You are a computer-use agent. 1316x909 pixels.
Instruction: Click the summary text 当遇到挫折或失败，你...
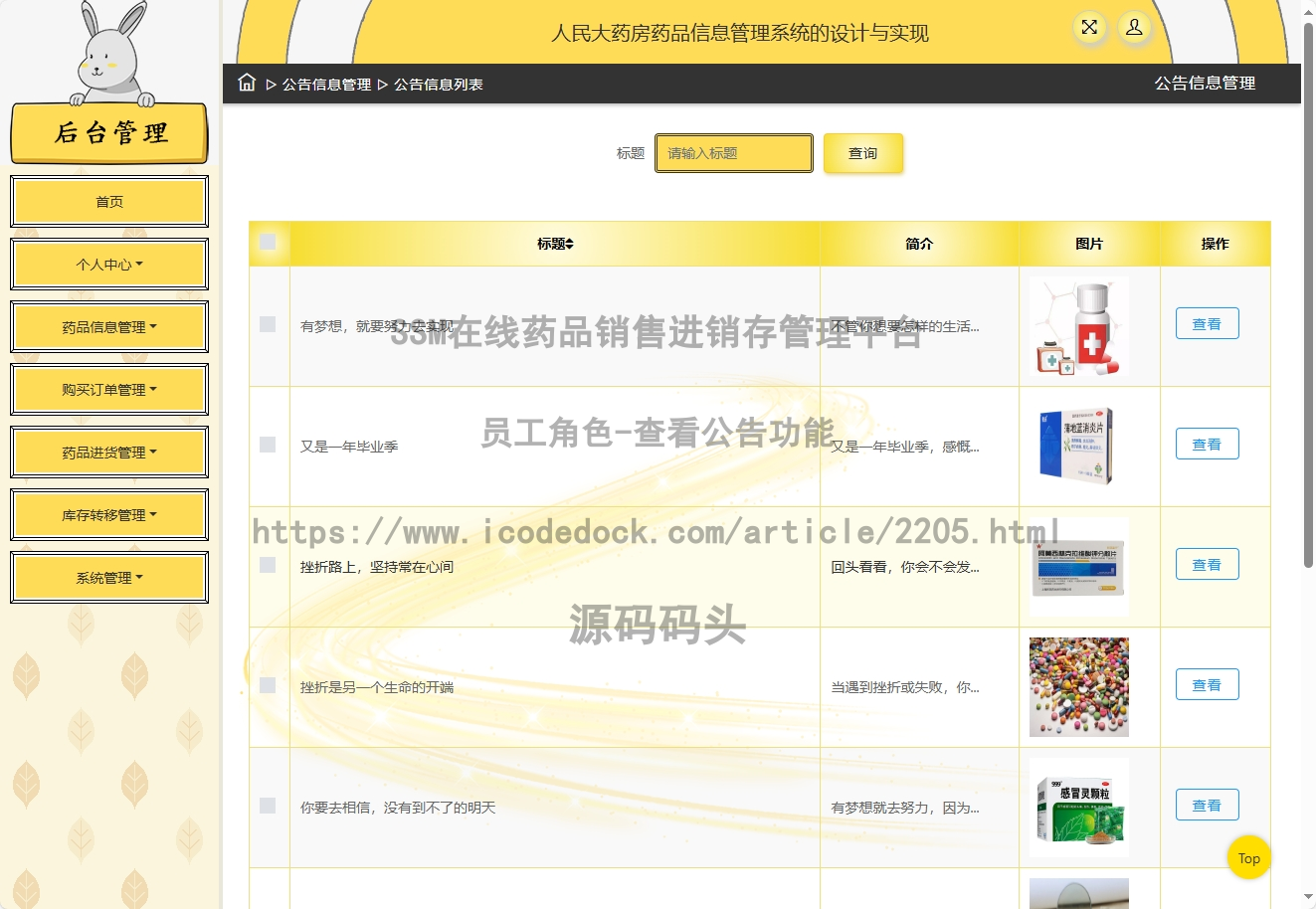click(905, 687)
